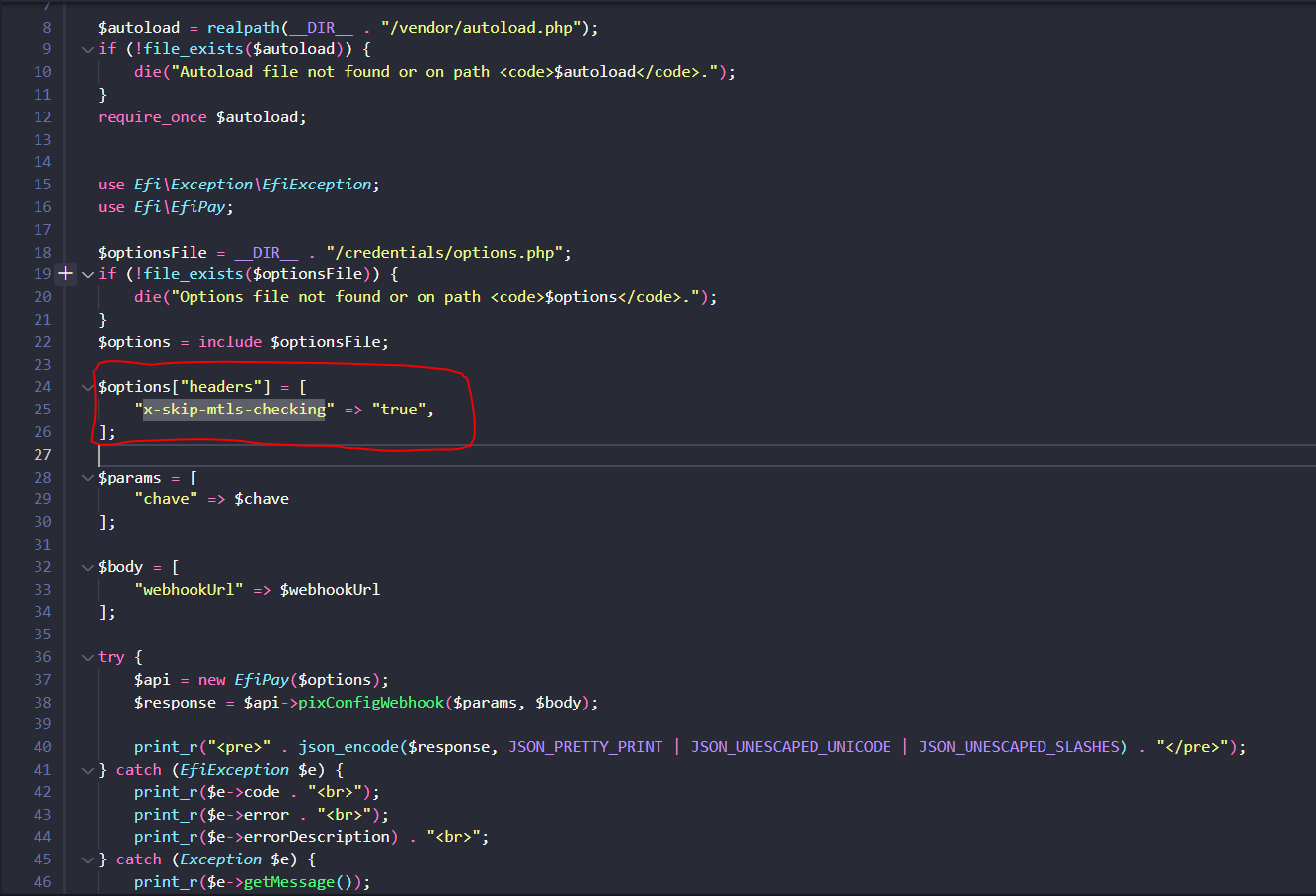The width and height of the screenshot is (1316, 896).
Task: Click line number 8 in the gutter
Action: [47, 28]
